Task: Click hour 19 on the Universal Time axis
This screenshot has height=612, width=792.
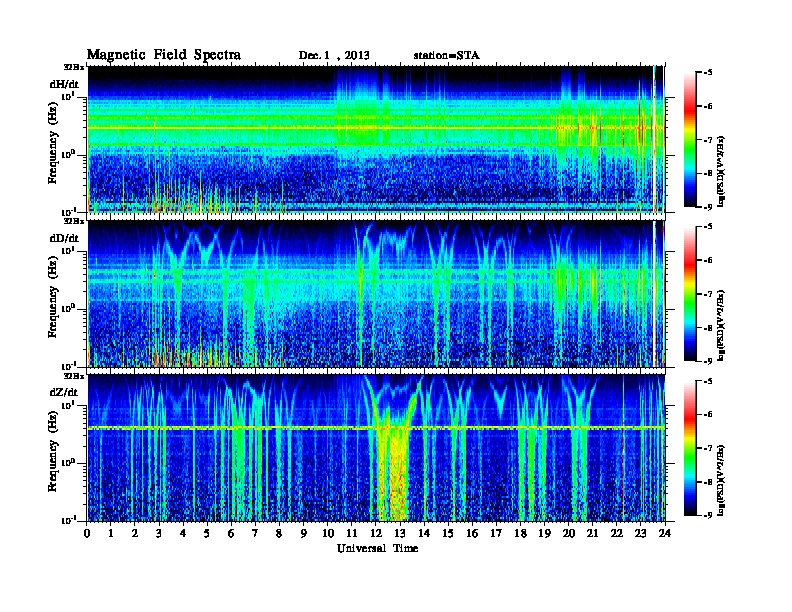Action: pyautogui.click(x=544, y=533)
